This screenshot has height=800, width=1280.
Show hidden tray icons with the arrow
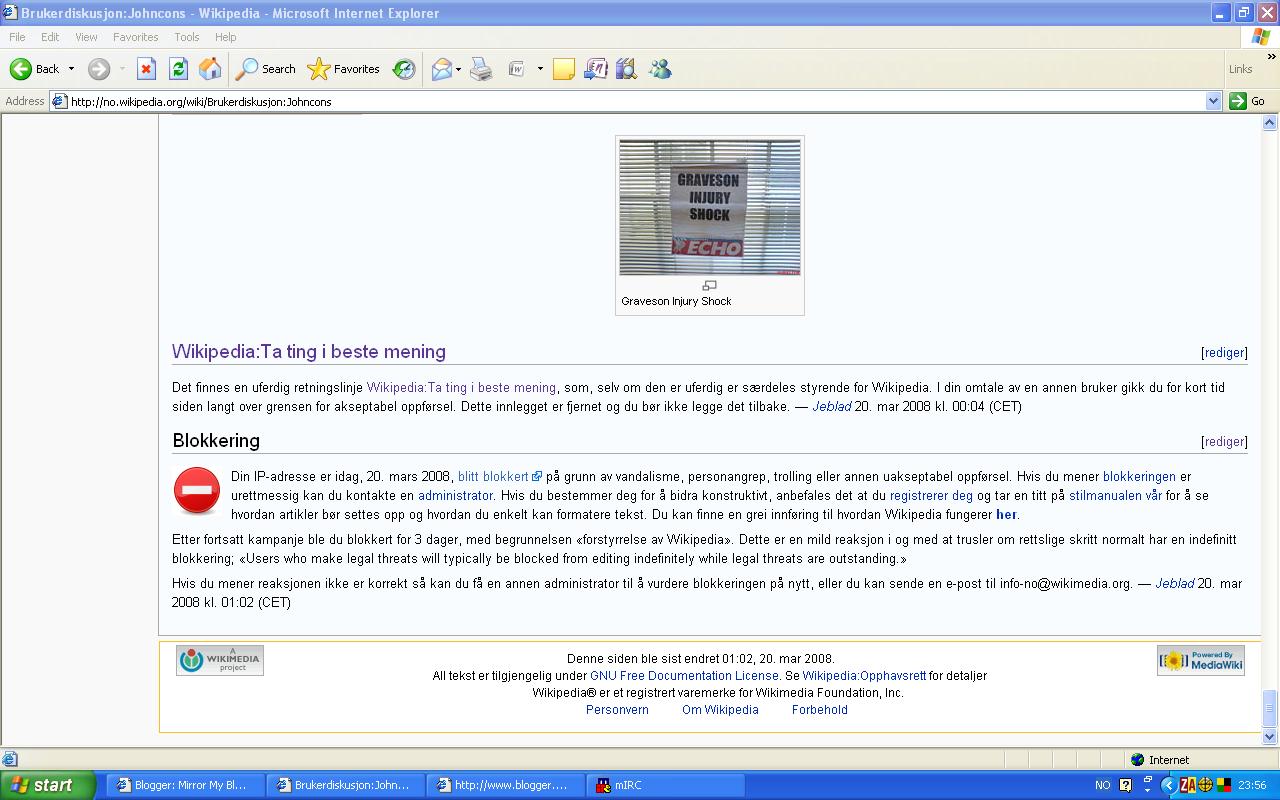click(x=1171, y=785)
